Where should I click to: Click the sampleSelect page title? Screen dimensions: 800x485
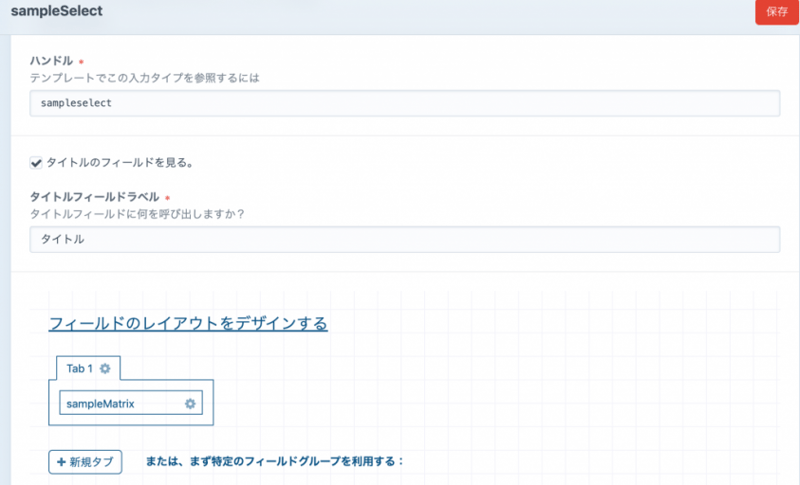56,12
